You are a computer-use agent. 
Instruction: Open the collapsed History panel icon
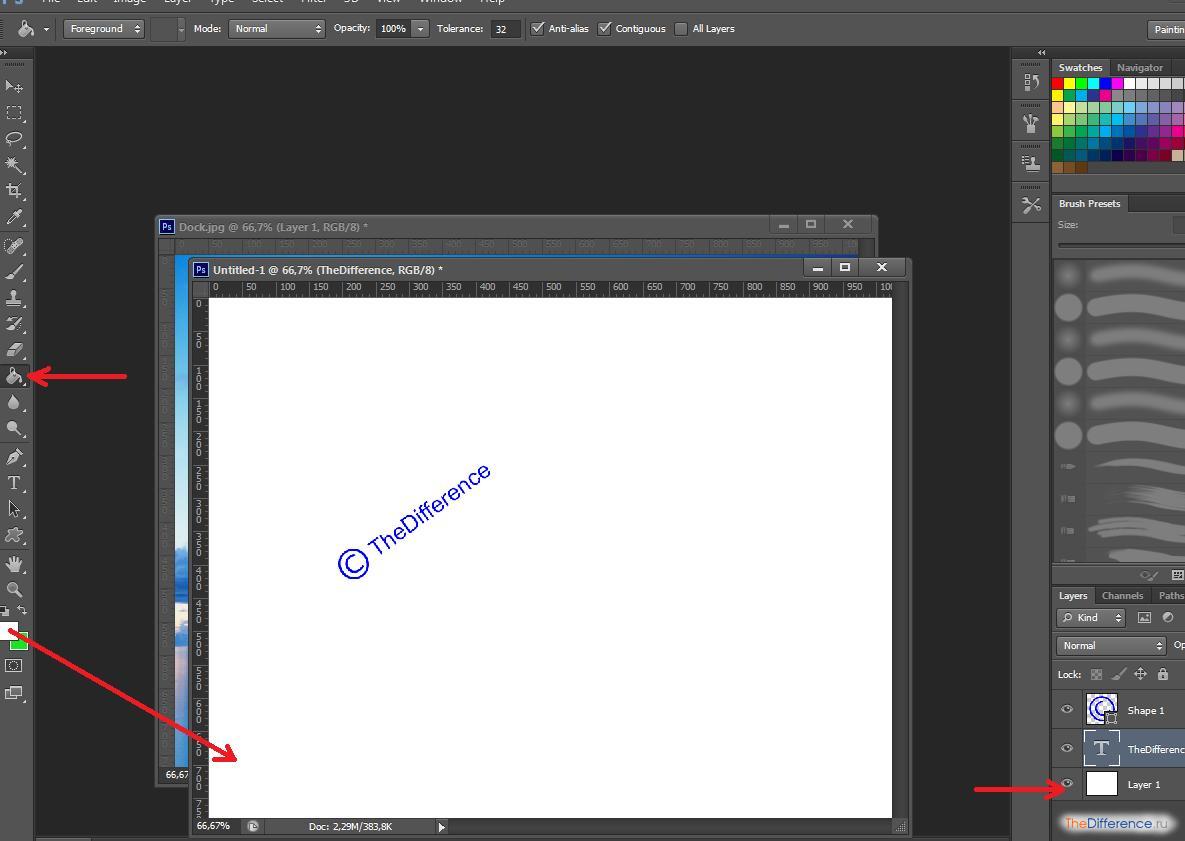coord(1031,82)
